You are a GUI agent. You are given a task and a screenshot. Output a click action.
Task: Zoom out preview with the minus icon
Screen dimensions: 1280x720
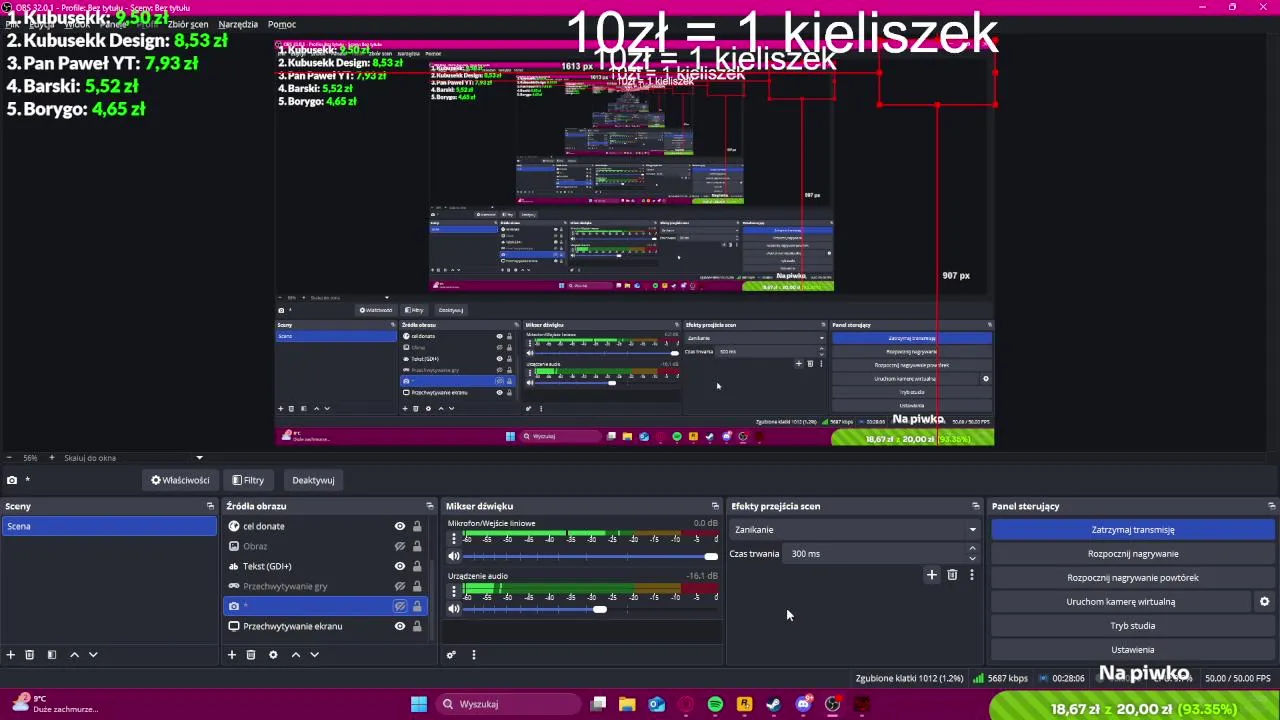(10, 458)
